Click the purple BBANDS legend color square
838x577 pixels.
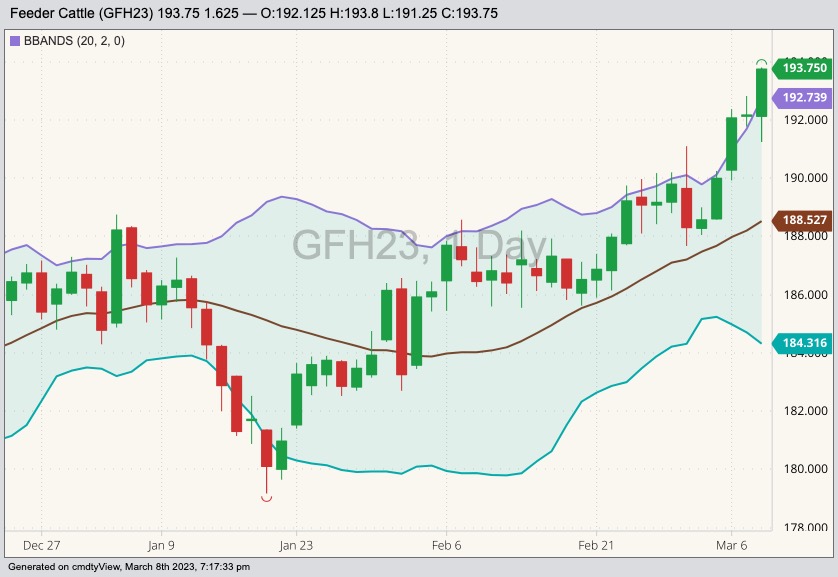click(x=14, y=41)
